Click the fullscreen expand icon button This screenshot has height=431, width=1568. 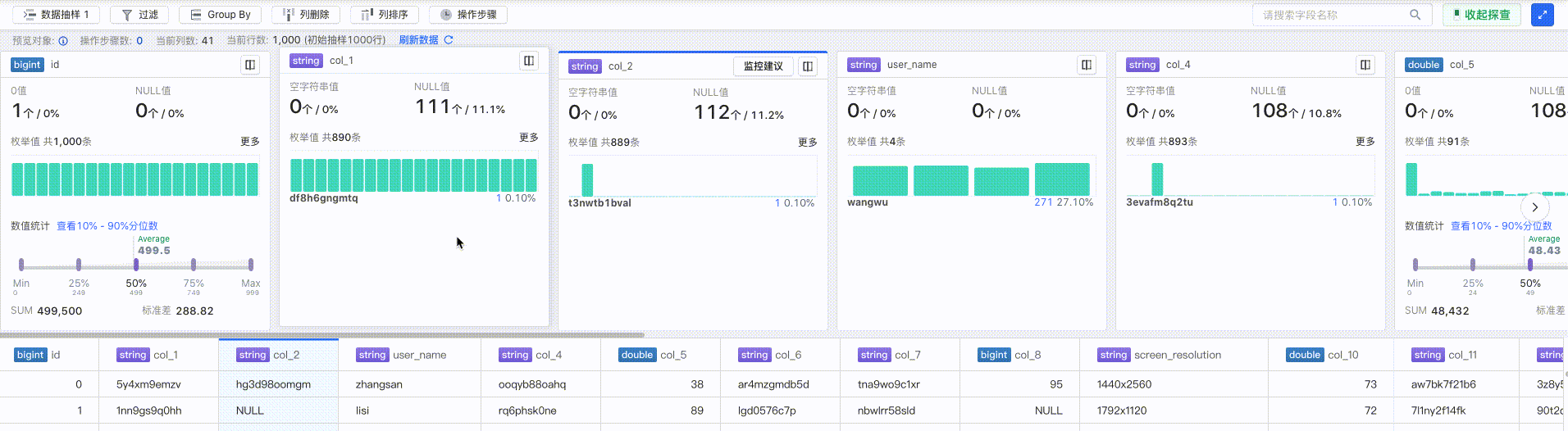click(x=1542, y=15)
